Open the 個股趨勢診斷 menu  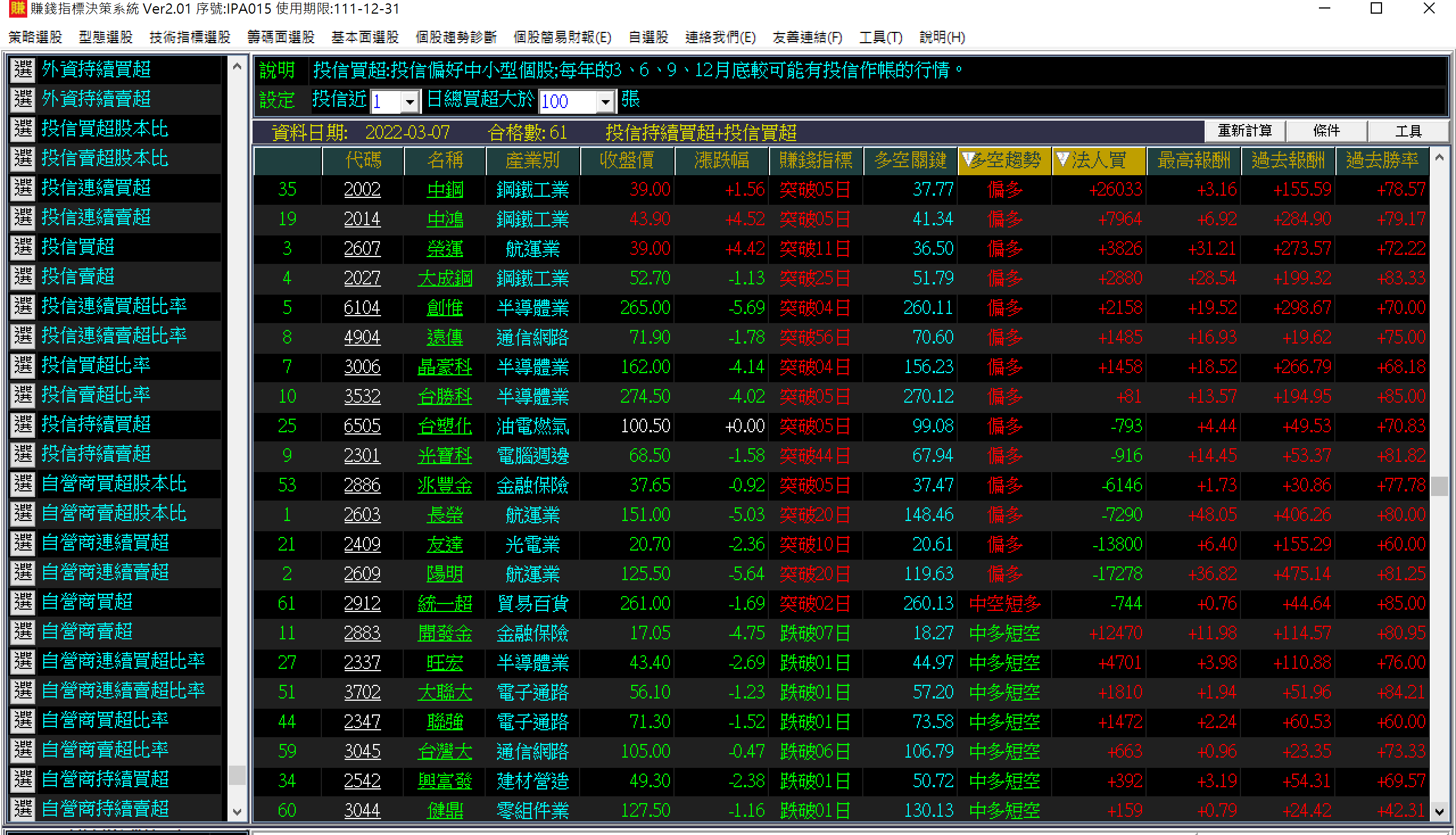[x=456, y=38]
